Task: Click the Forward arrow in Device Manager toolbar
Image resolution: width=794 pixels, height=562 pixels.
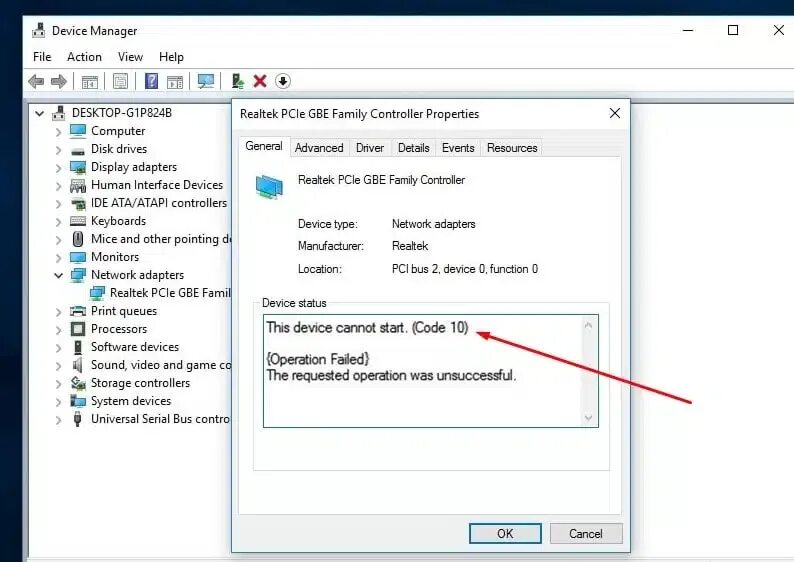Action: click(x=59, y=81)
